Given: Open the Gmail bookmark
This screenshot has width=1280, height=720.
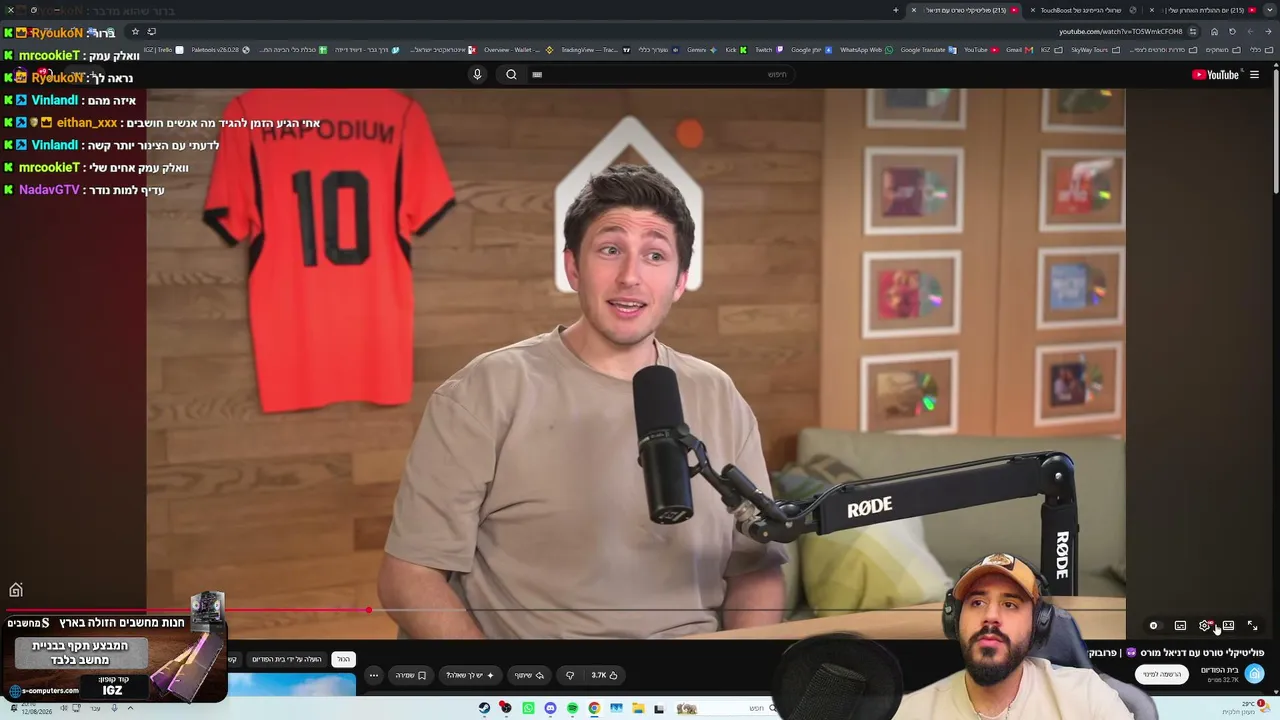Looking at the screenshot, I should (x=1019, y=49).
